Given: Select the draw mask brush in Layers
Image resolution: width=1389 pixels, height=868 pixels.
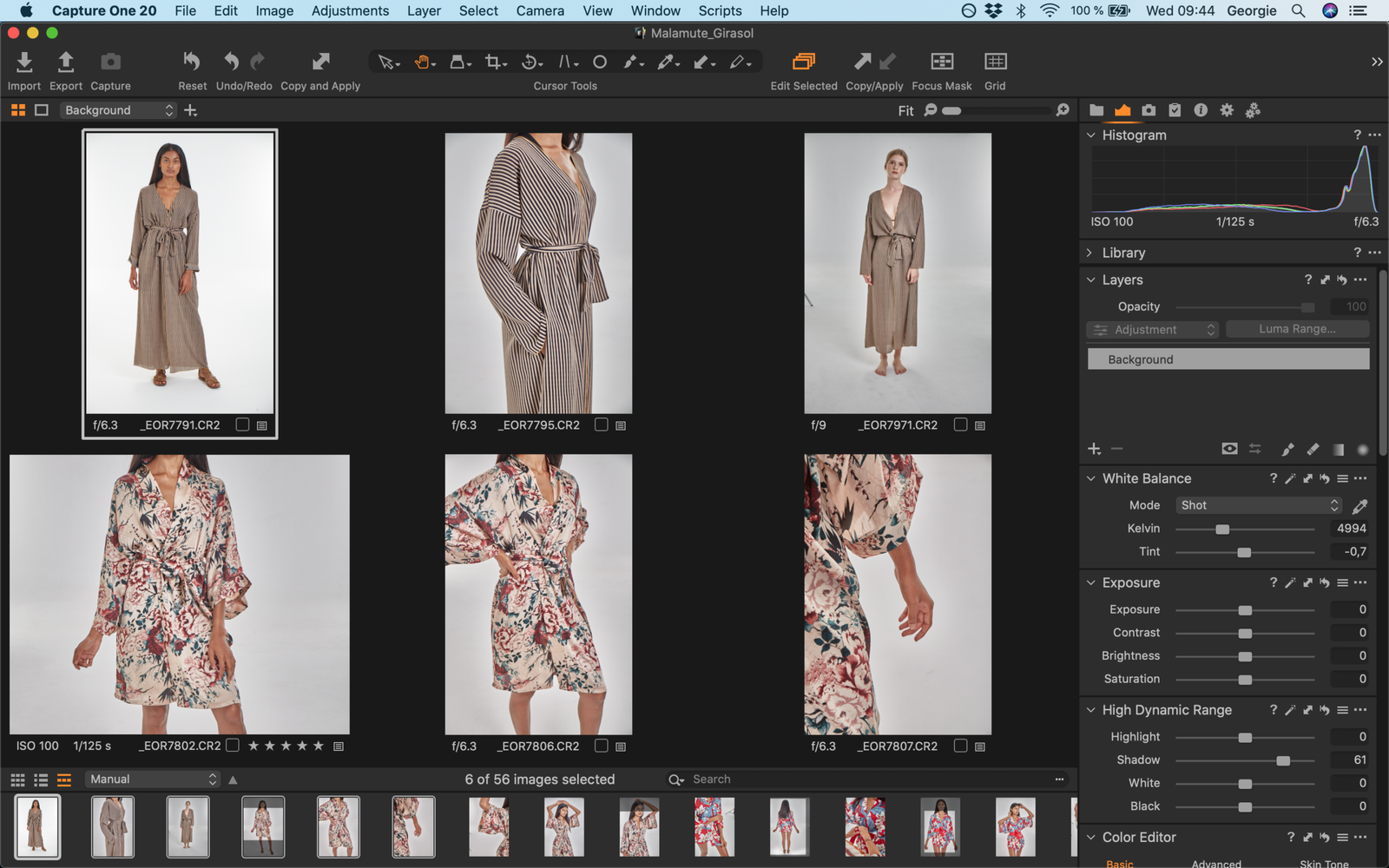Looking at the screenshot, I should click(1287, 449).
